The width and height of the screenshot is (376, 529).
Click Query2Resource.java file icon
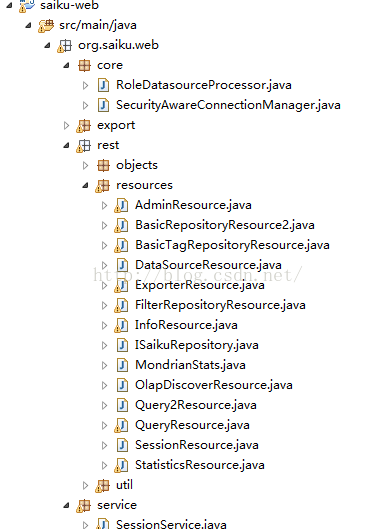click(122, 405)
